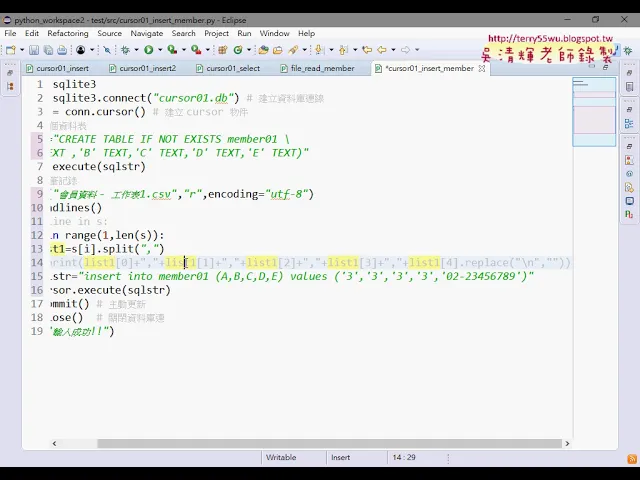
Task: Click the 14 : 29 cursor position
Action: (x=404, y=458)
